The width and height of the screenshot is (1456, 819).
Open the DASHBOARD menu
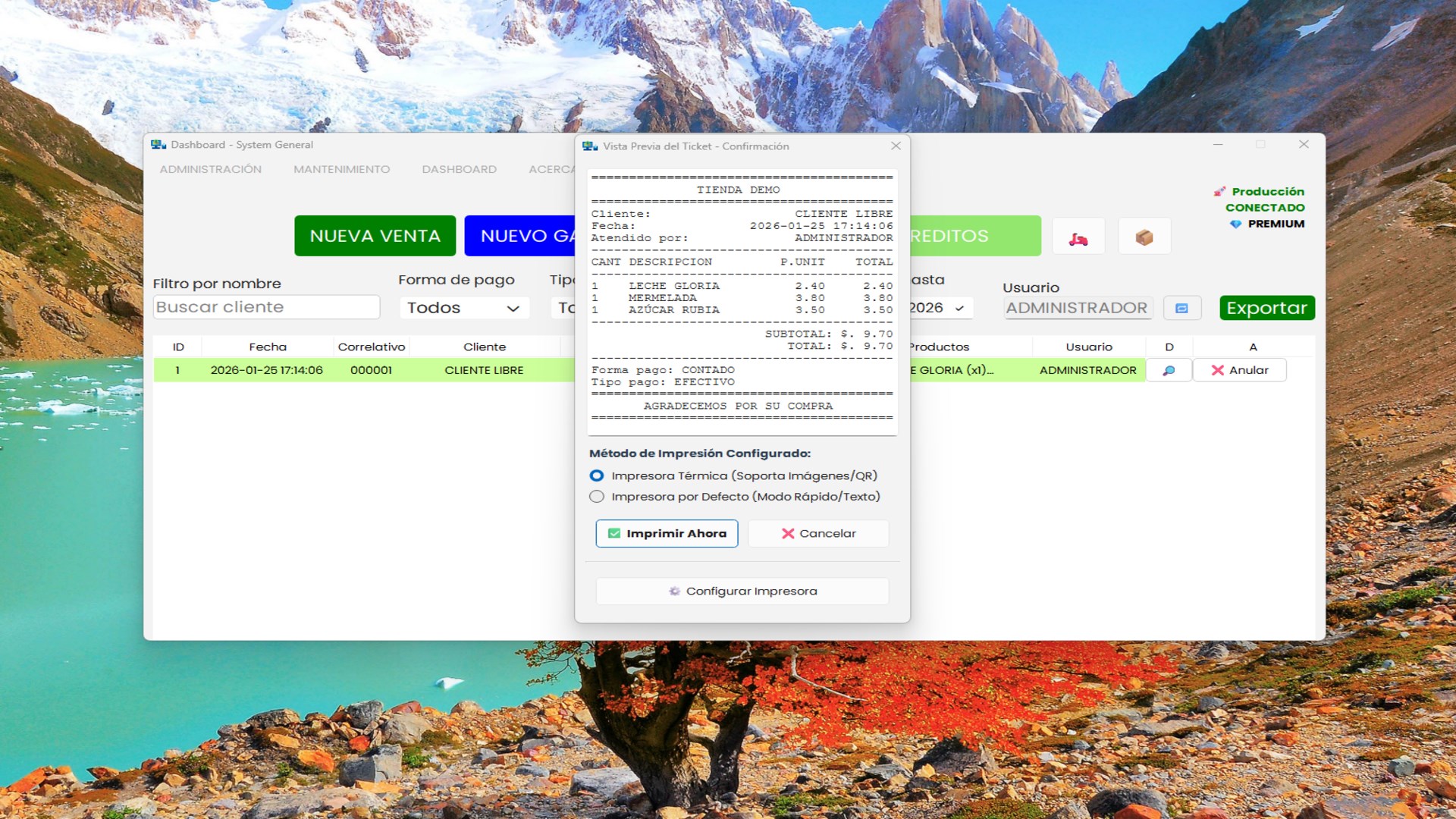459,169
